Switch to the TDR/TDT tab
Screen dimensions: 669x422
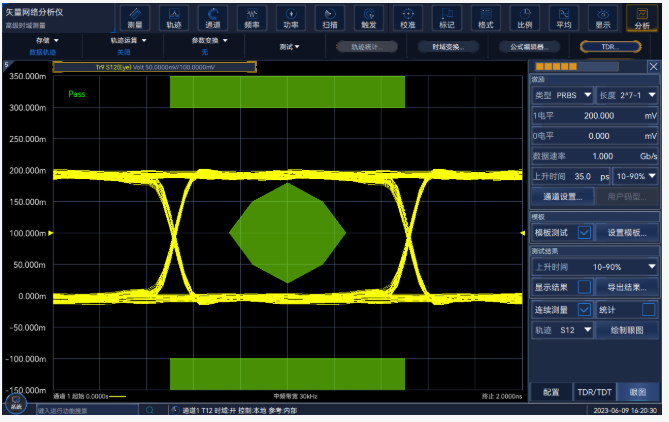[594, 392]
